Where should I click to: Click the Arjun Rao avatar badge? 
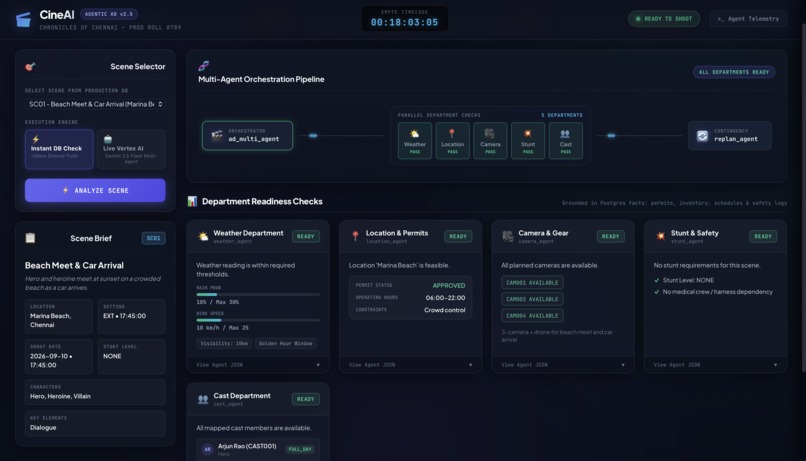coord(207,449)
